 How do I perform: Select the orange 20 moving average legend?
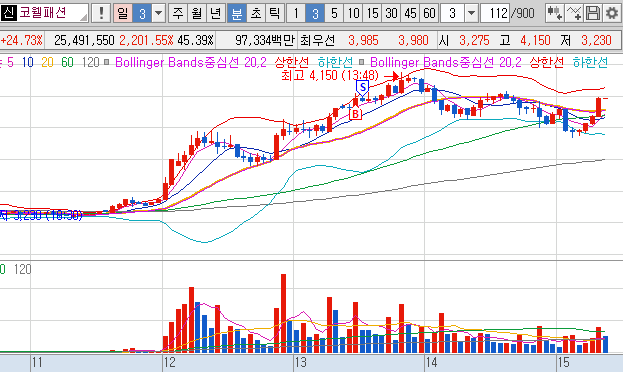pyautogui.click(x=47, y=62)
